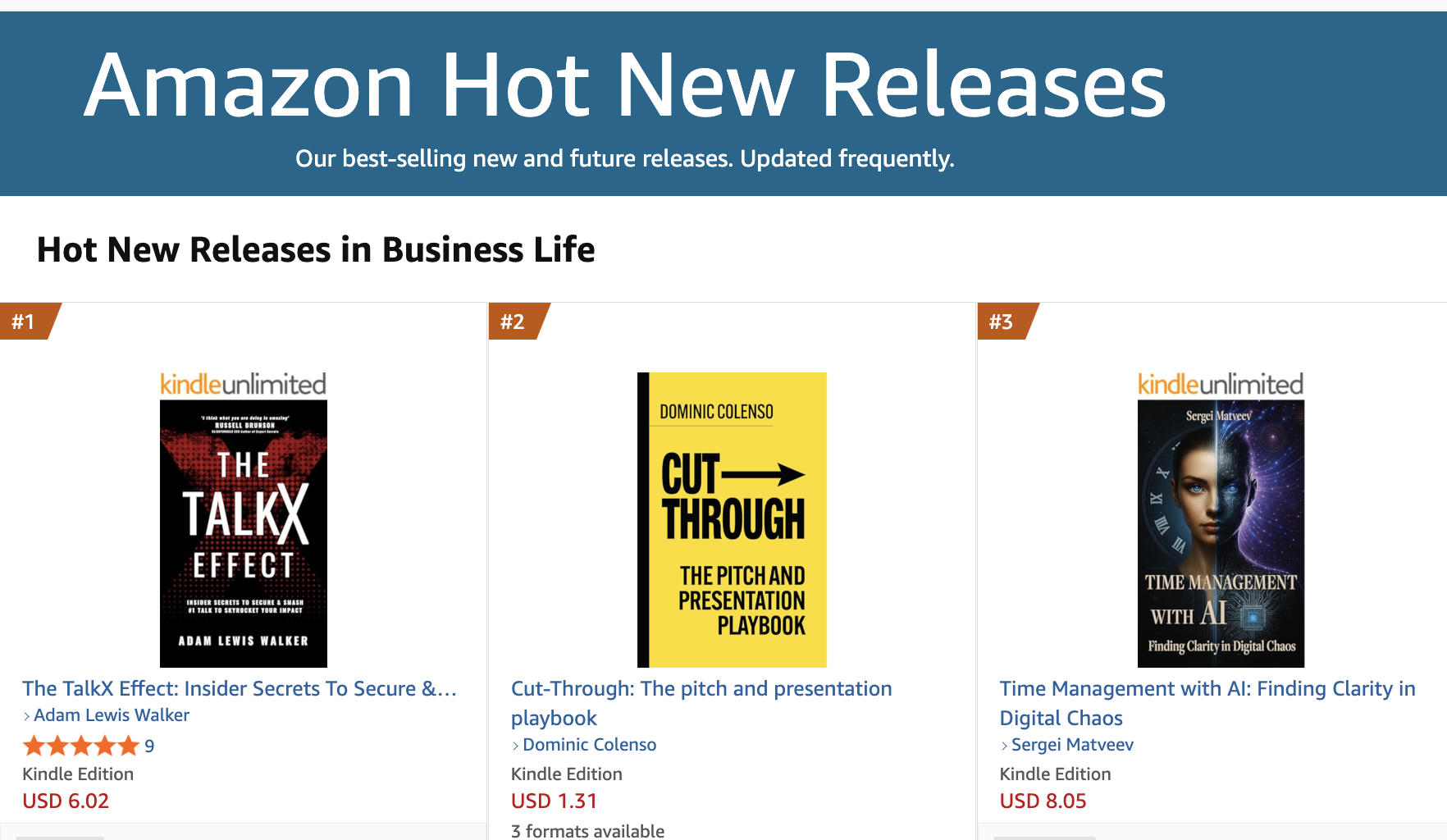This screenshot has width=1447, height=840.
Task: Click the five-star rating icons
Action: click(x=80, y=746)
